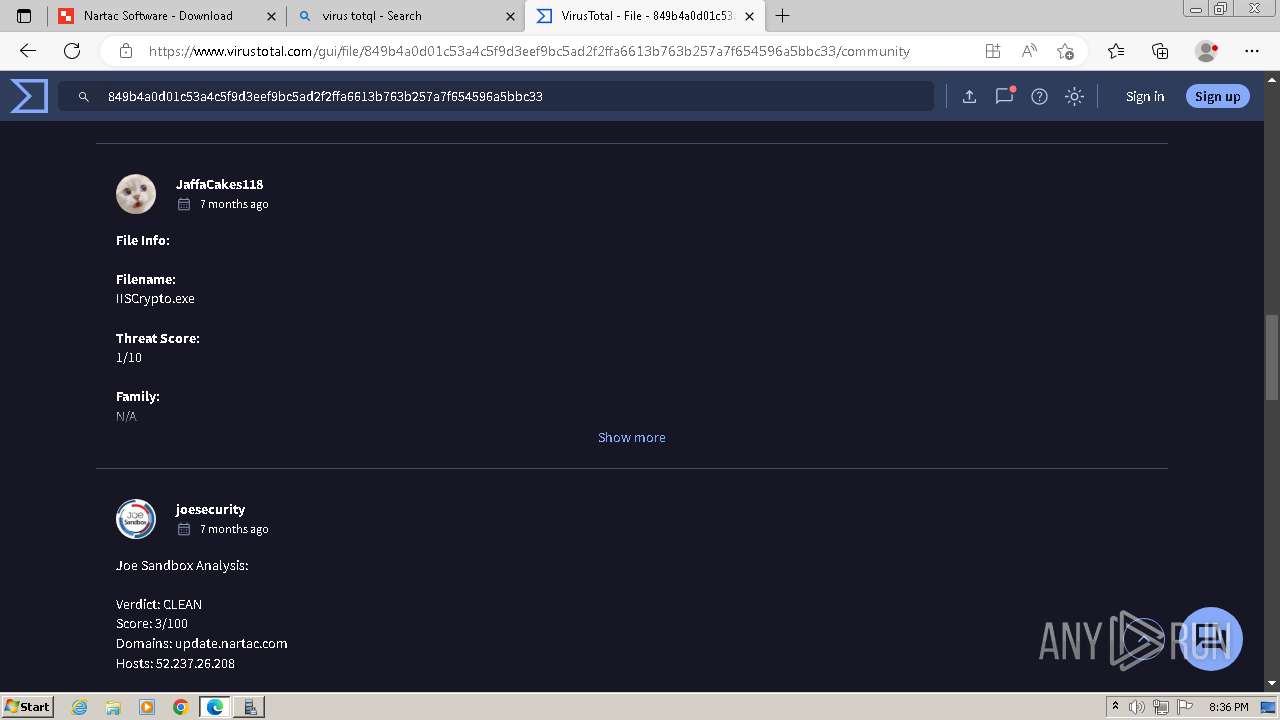Switch to the Nartac Software Download tab

(167, 16)
